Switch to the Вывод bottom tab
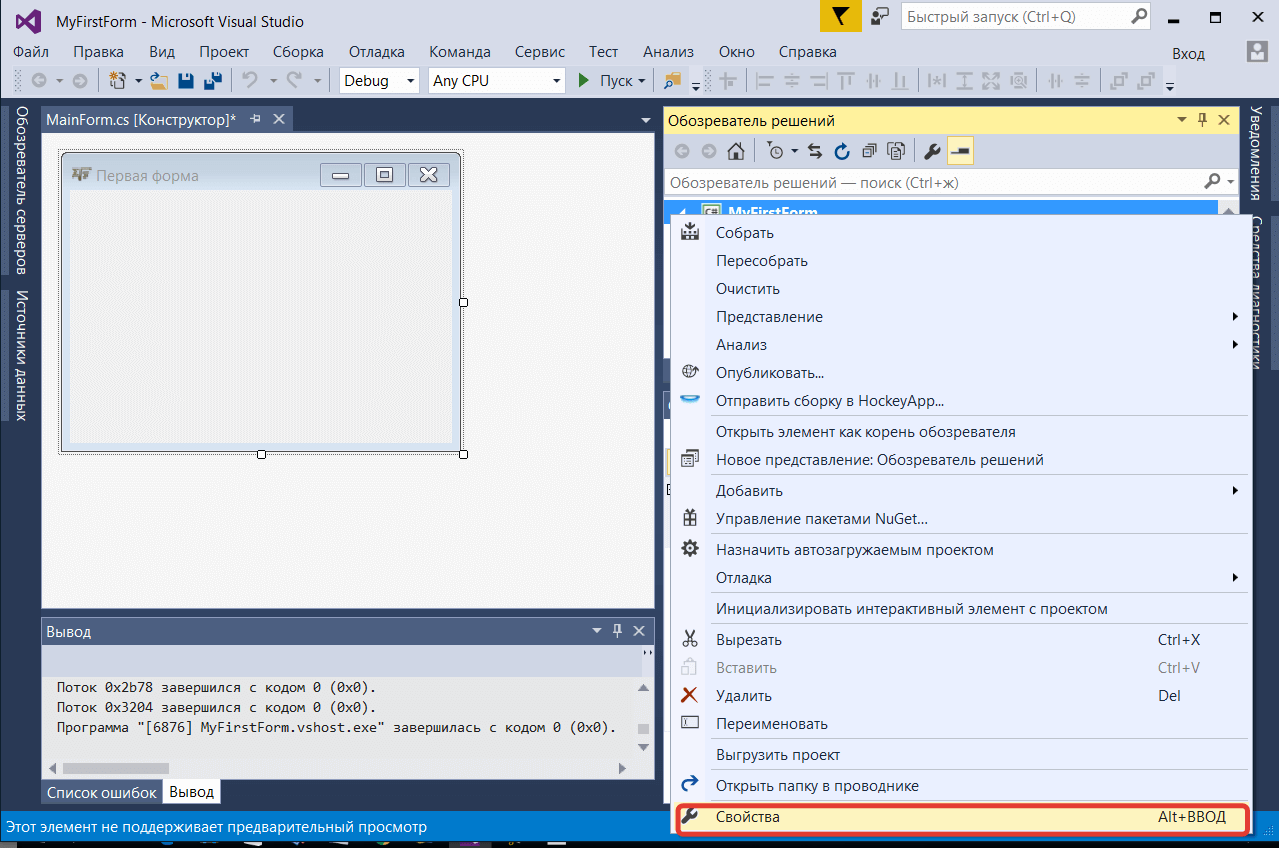Screen dimensions: 1279x848 [x=191, y=792]
